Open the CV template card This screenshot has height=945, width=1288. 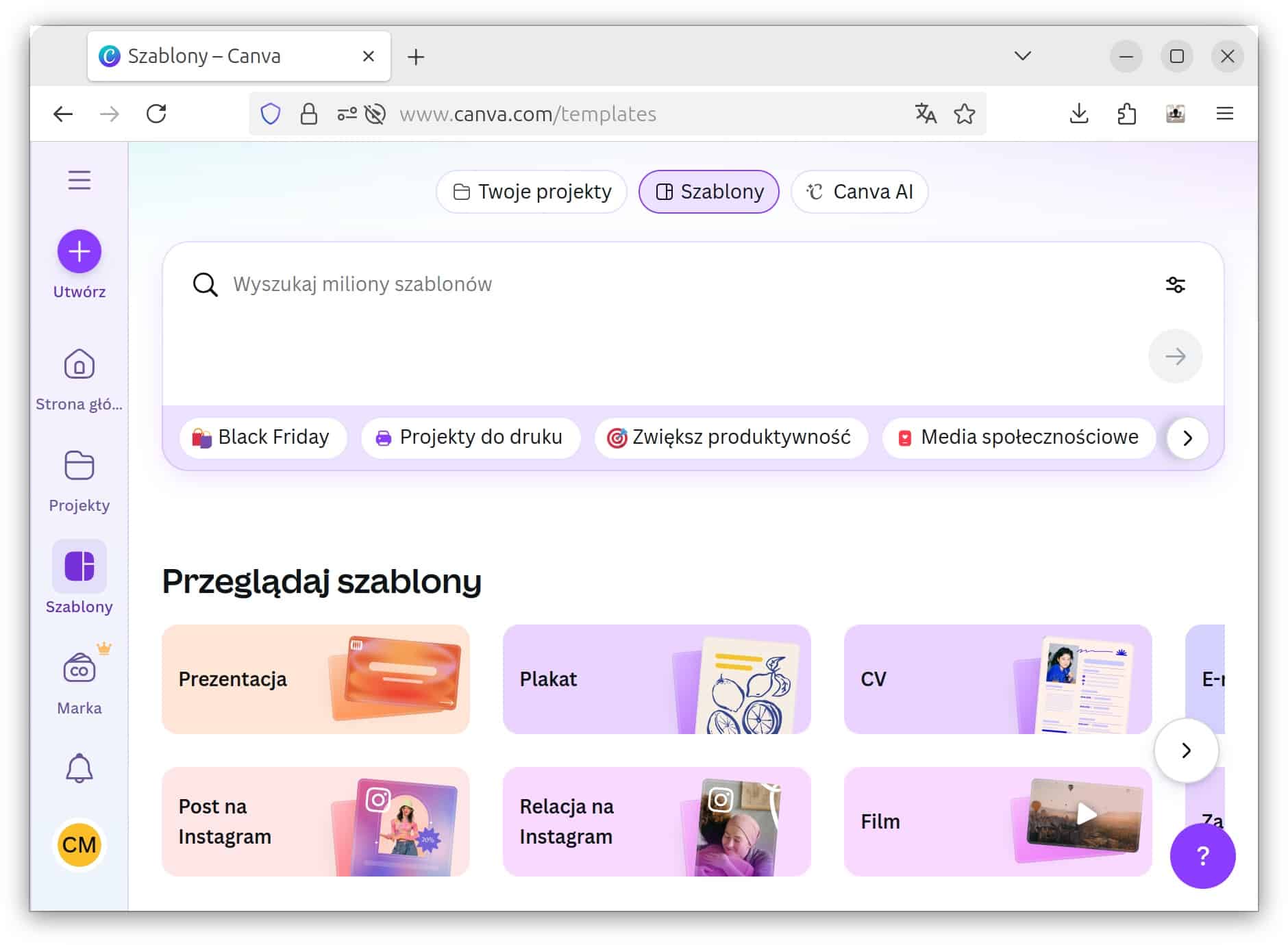coord(998,679)
